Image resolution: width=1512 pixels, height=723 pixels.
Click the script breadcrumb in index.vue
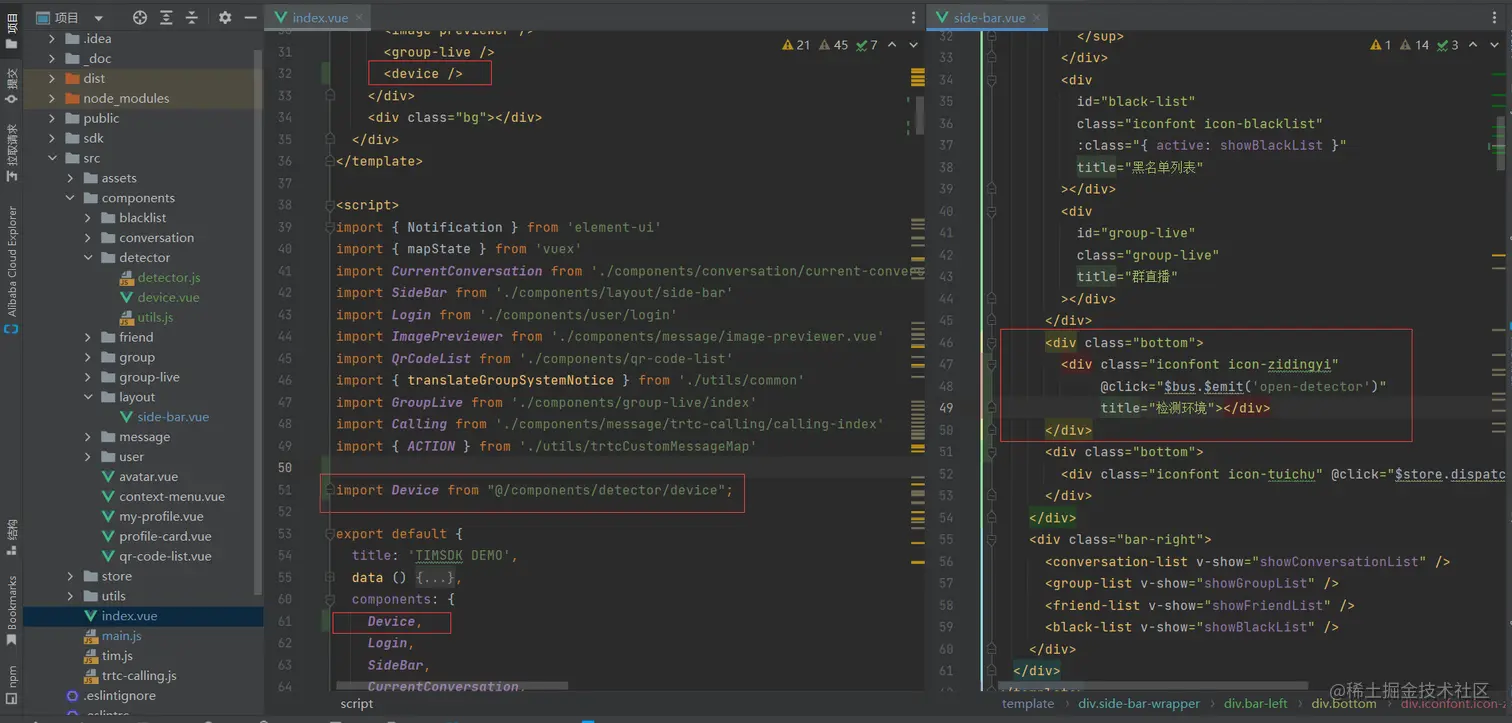coord(357,704)
